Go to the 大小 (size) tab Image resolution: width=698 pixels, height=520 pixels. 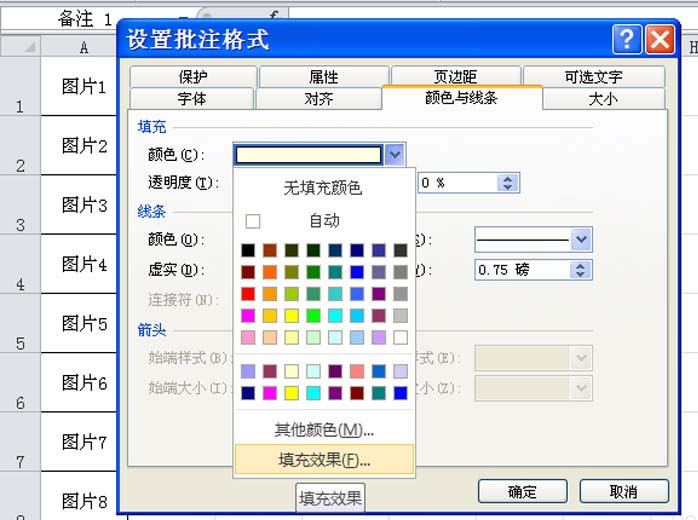coord(603,99)
